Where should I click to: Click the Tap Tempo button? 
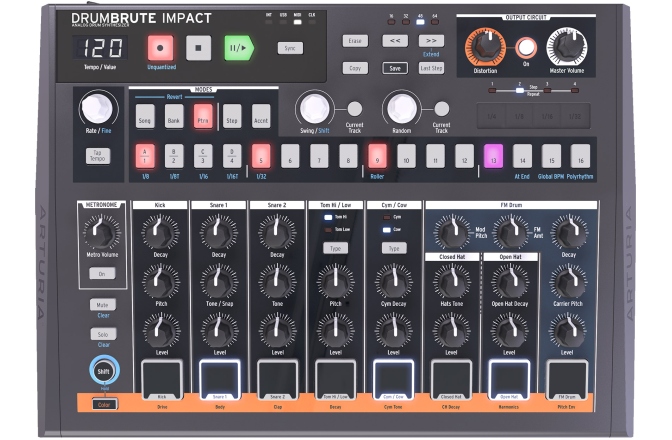coord(98,156)
